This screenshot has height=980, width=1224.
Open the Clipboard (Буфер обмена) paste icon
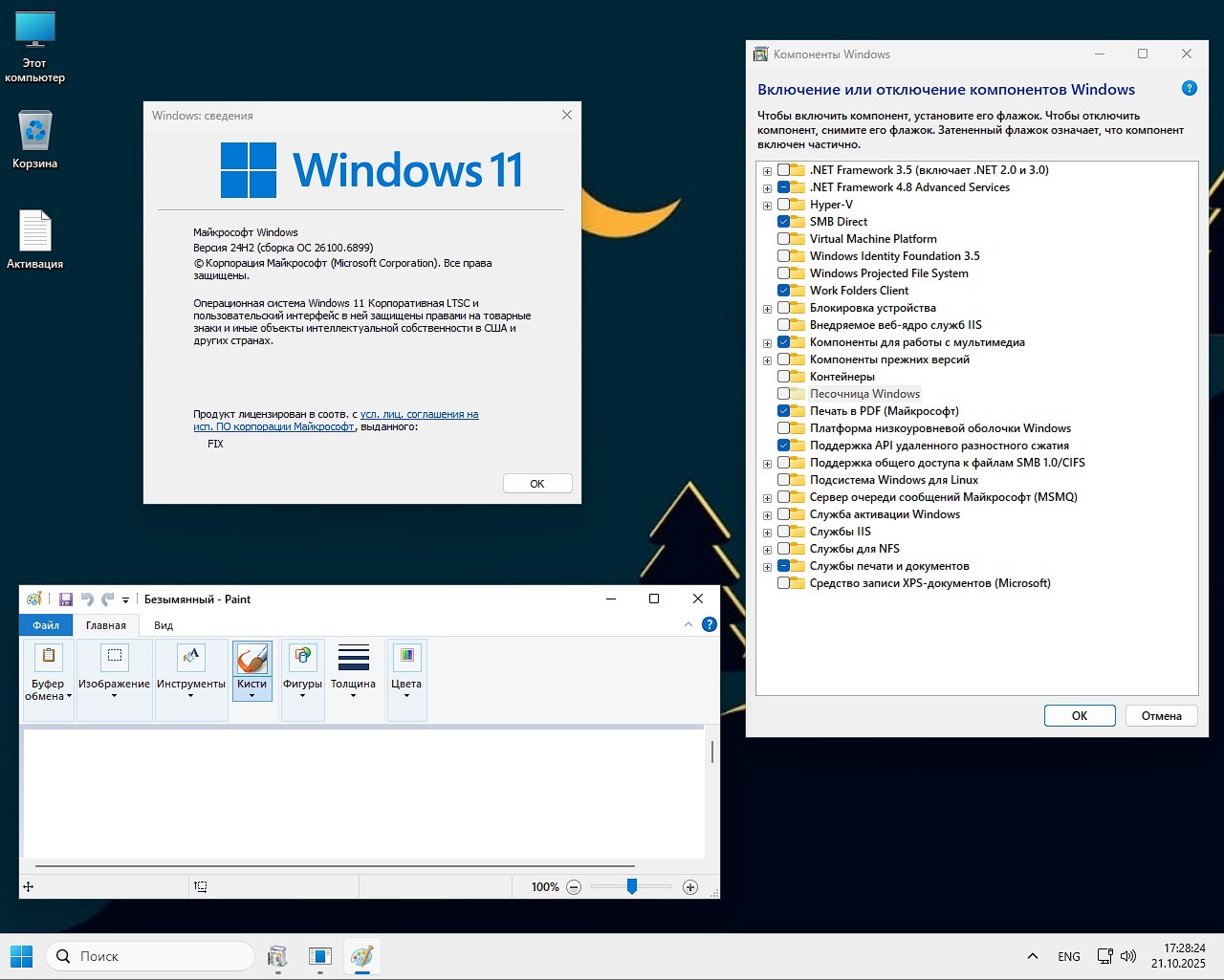pos(48,657)
